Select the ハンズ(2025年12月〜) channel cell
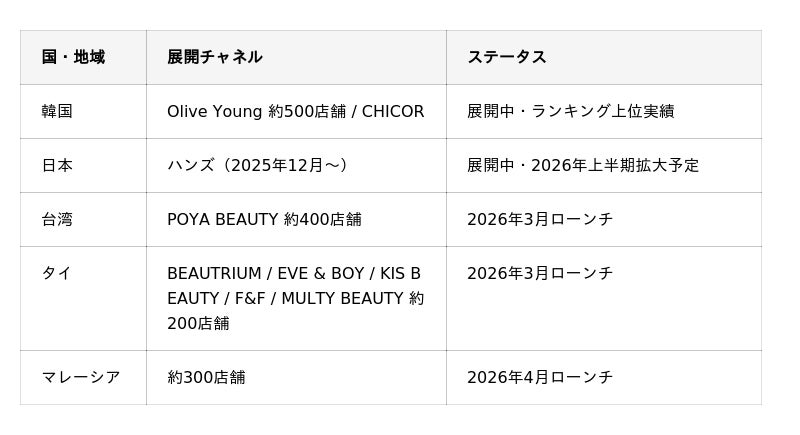Image resolution: width=800 pixels, height=435 pixels. [258, 165]
